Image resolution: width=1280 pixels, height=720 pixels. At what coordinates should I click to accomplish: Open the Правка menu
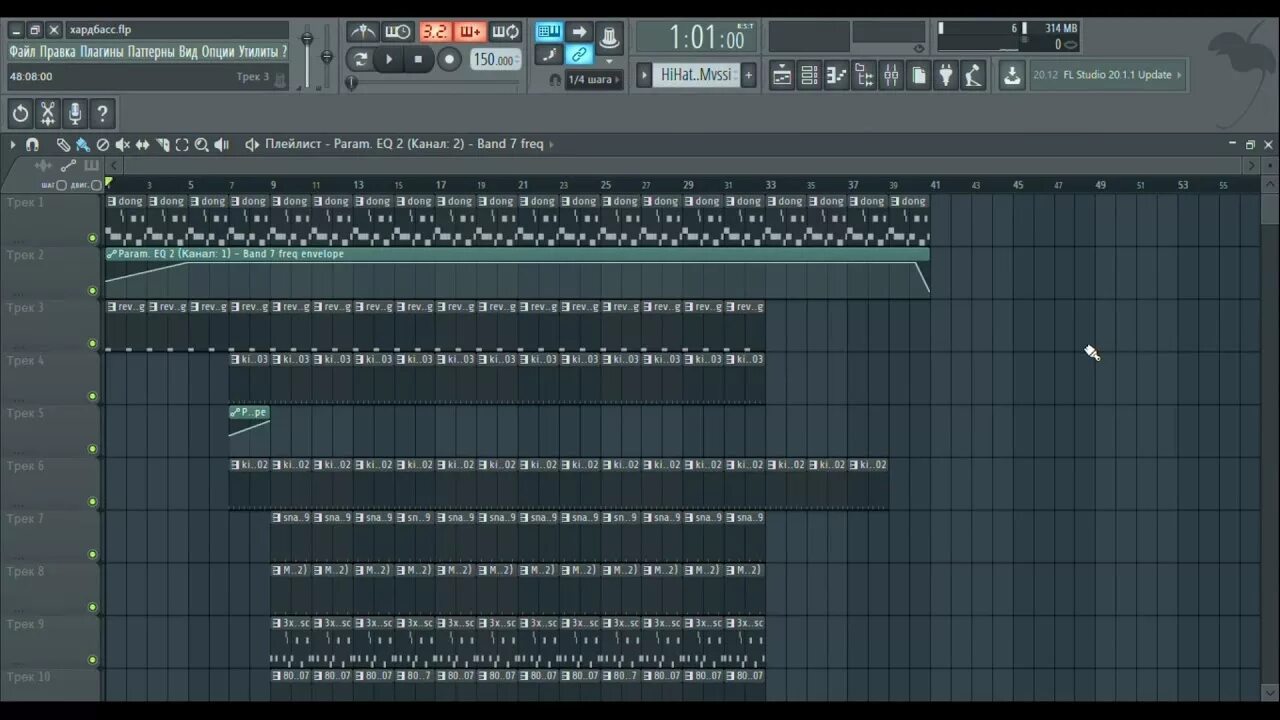(x=58, y=51)
